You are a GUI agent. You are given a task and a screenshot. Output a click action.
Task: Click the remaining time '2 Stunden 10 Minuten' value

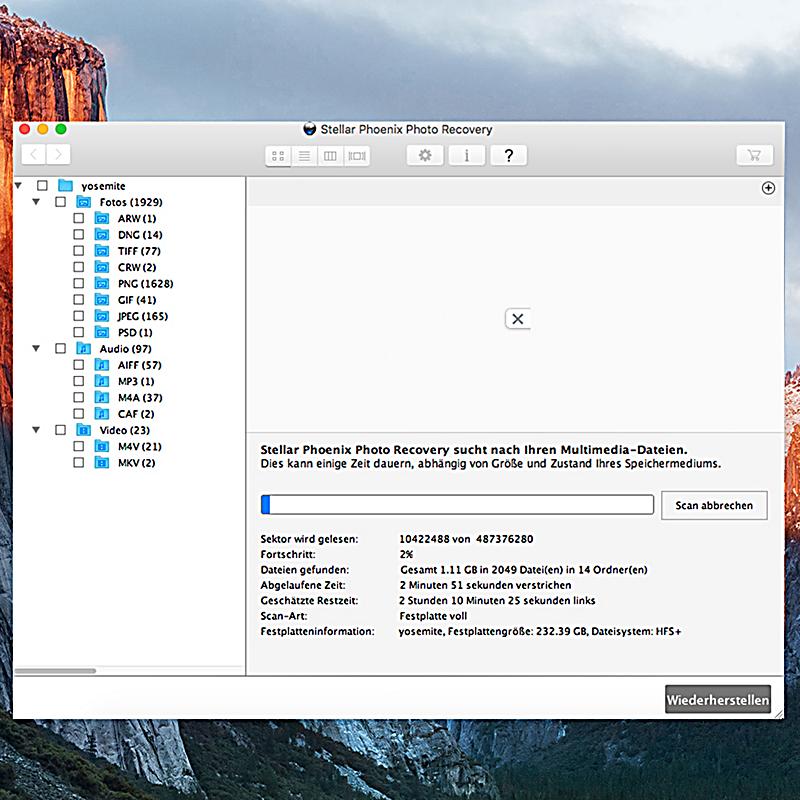[497, 601]
